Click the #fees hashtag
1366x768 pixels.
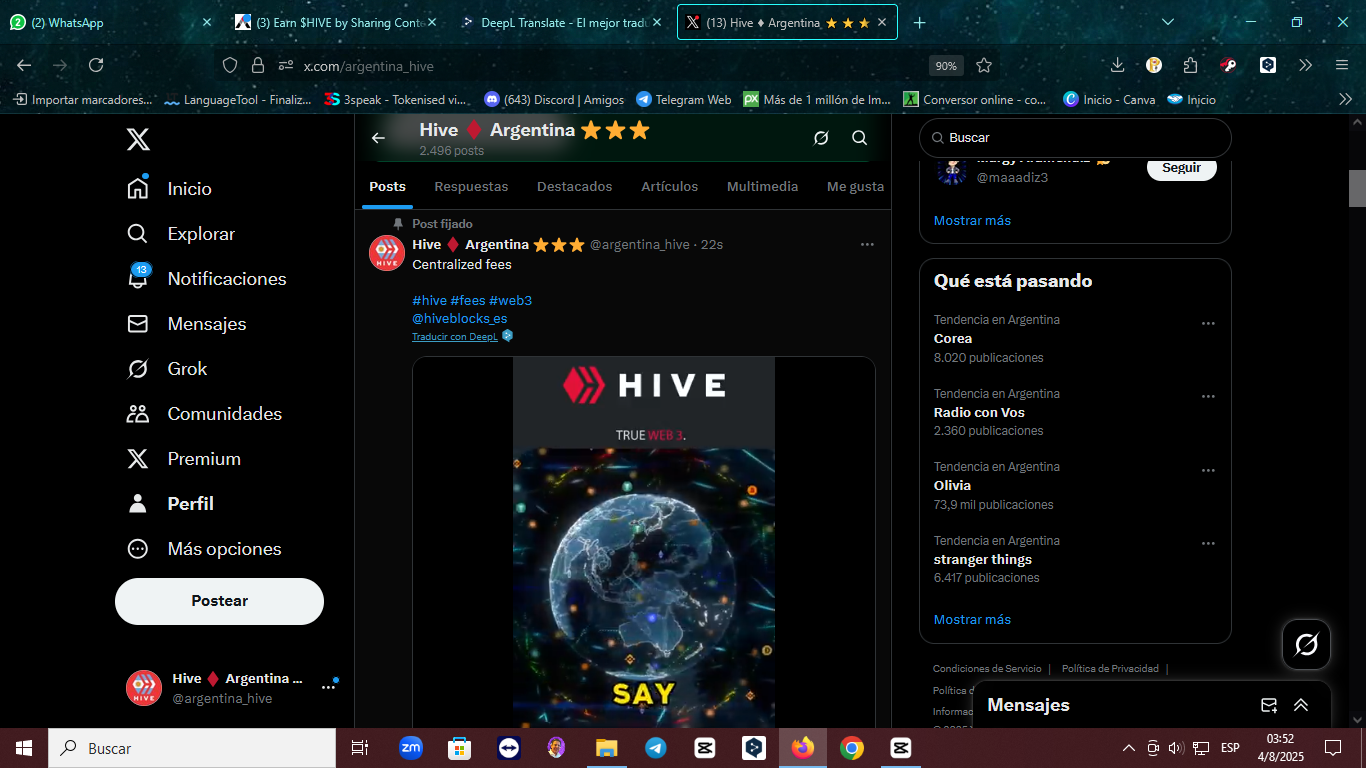point(467,300)
